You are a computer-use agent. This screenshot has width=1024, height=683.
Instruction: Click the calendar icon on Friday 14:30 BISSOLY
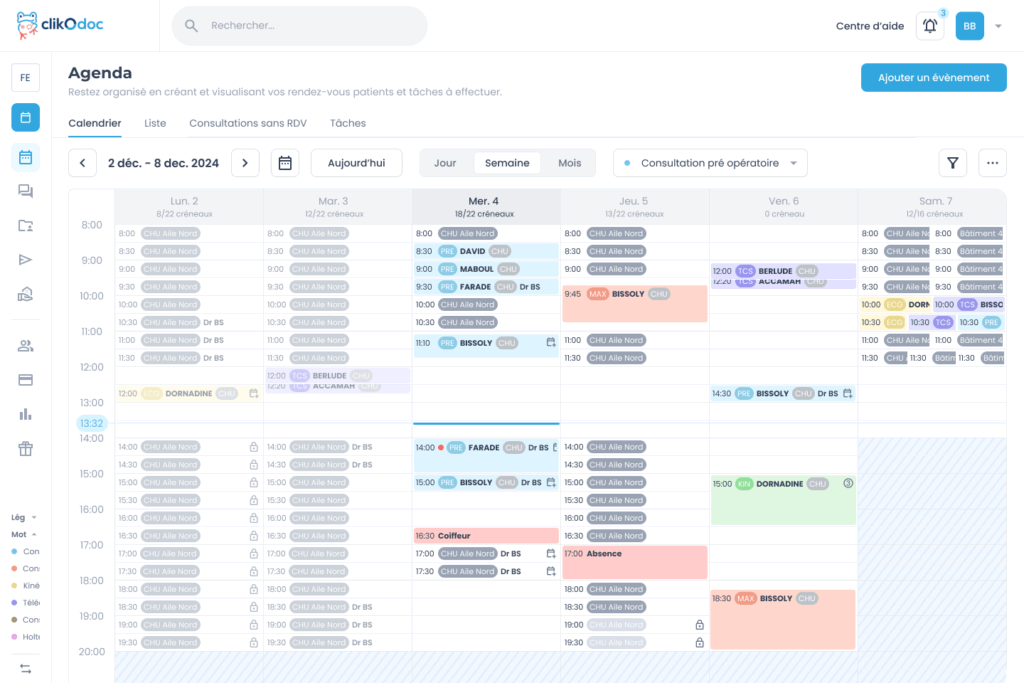848,393
